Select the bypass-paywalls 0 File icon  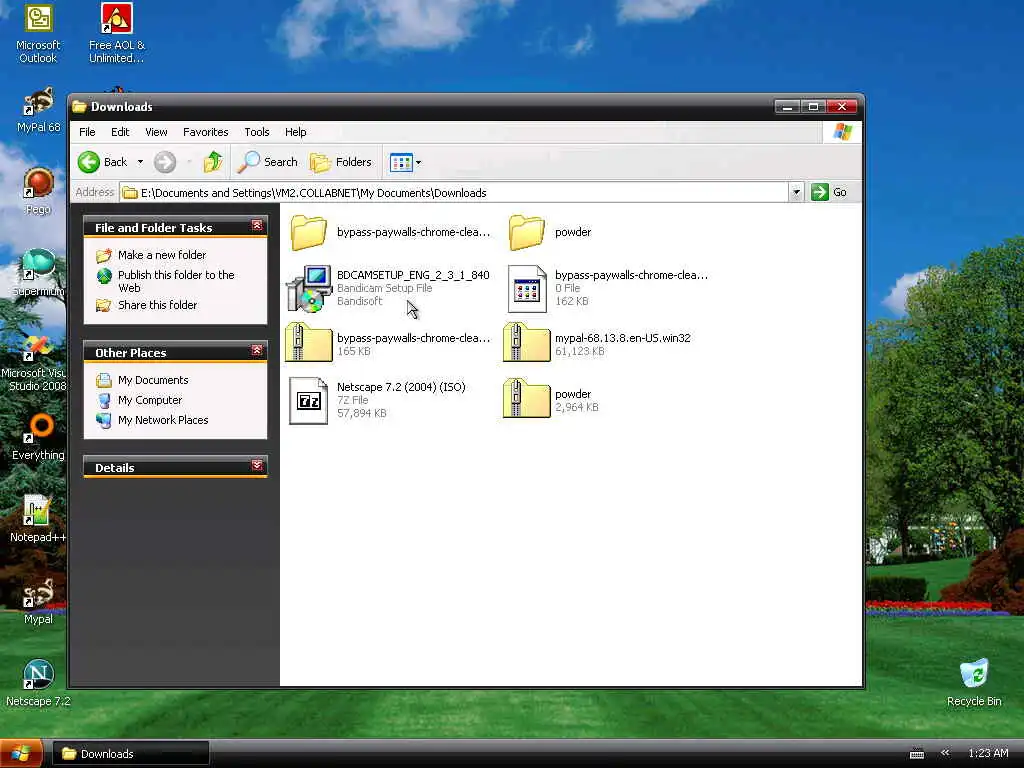point(527,289)
